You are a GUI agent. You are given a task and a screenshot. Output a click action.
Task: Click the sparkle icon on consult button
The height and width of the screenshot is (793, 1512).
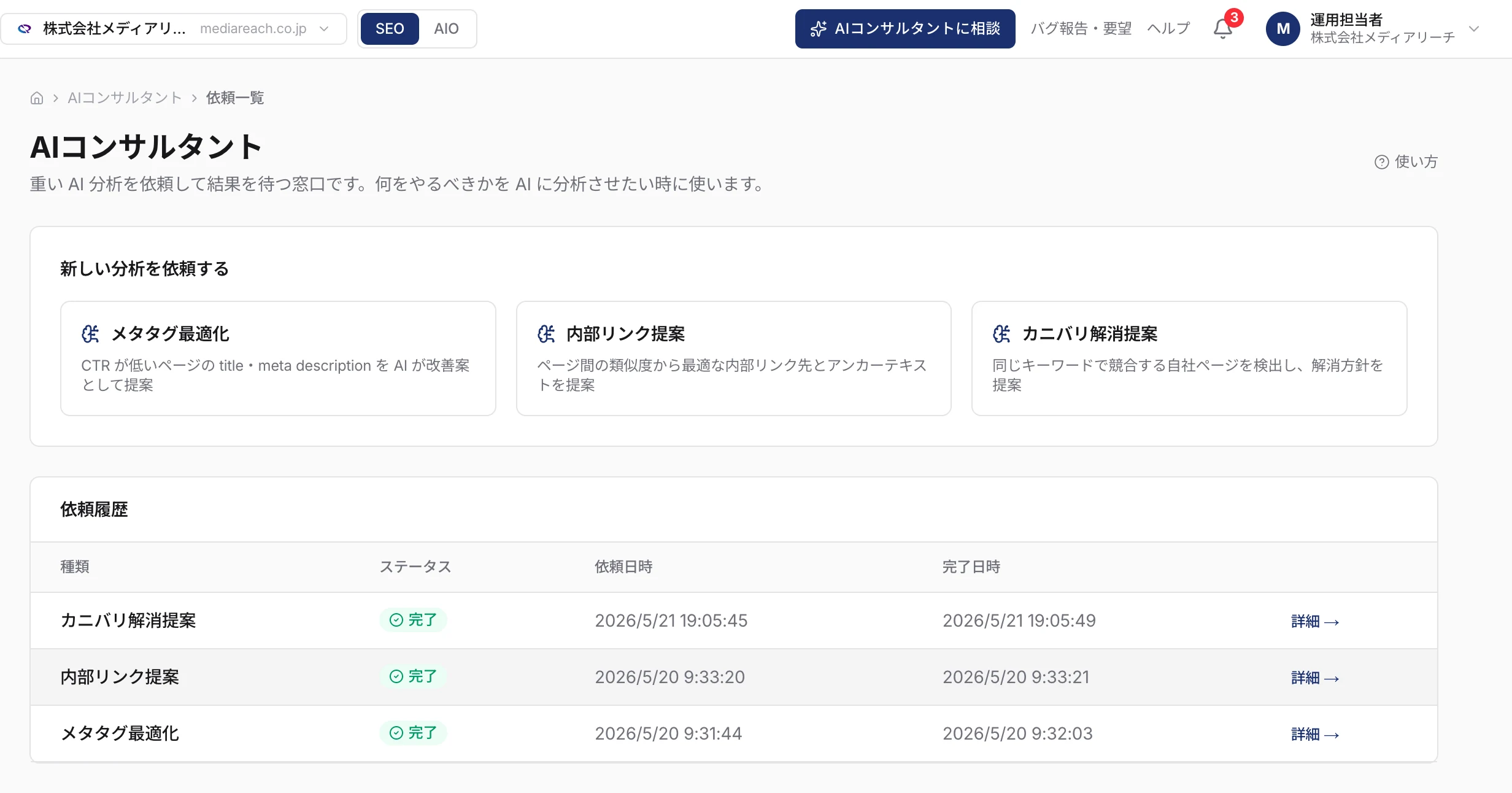point(819,29)
